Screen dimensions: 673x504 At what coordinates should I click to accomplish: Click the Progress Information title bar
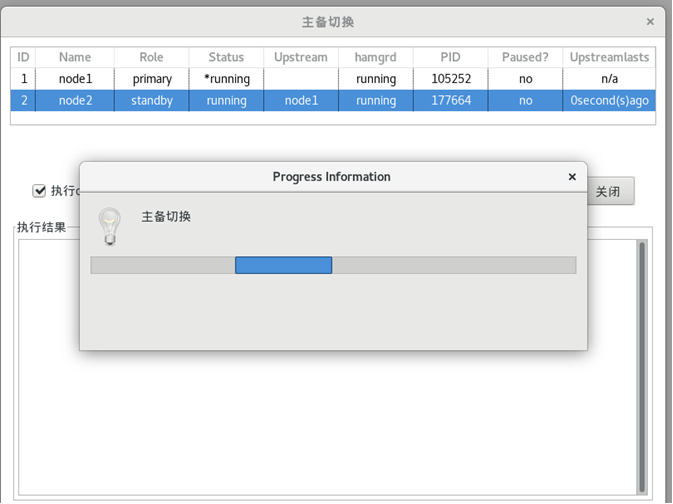(331, 177)
